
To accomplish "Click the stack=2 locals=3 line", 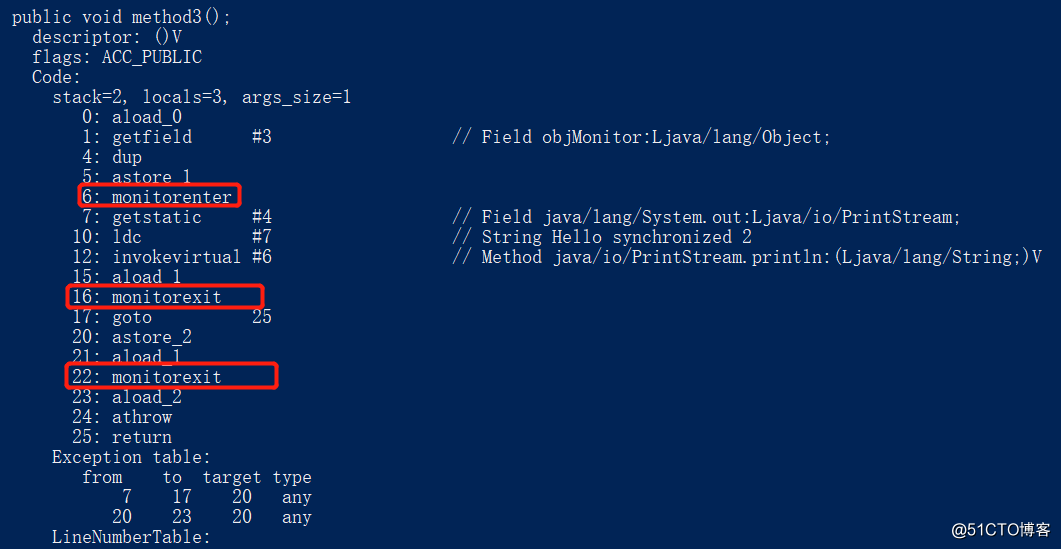I will pyautogui.click(x=202, y=97).
